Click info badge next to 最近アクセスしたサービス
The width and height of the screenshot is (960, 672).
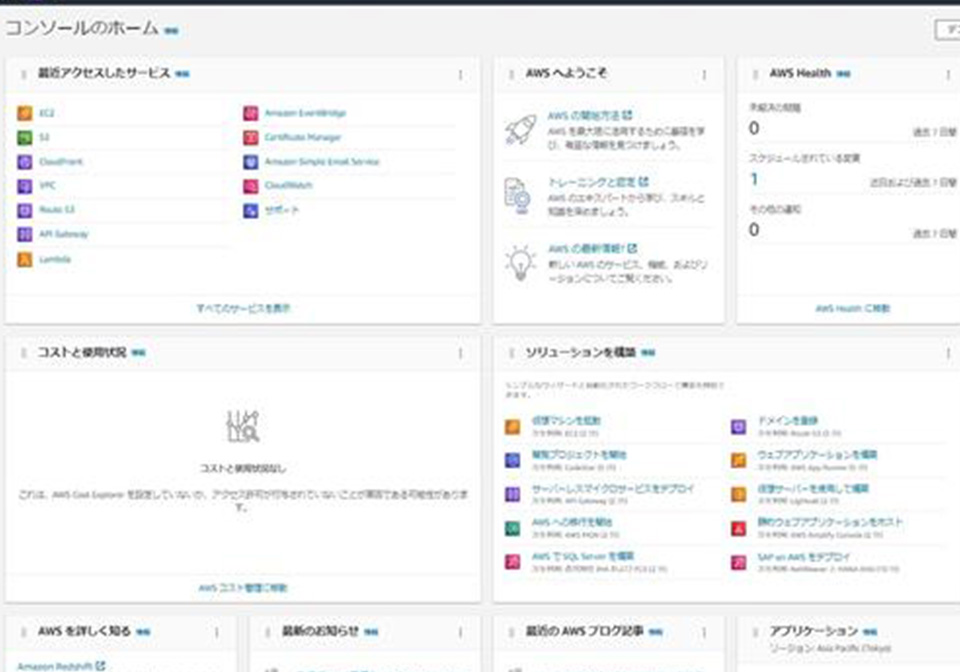(x=182, y=74)
